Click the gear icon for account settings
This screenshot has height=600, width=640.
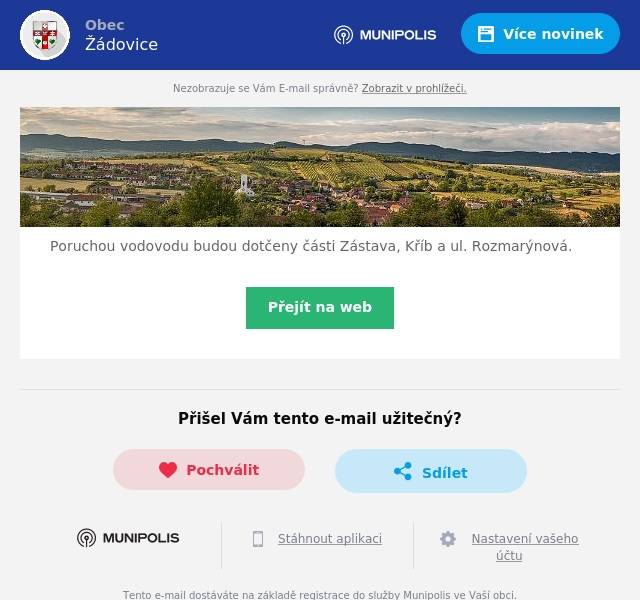pos(448,539)
